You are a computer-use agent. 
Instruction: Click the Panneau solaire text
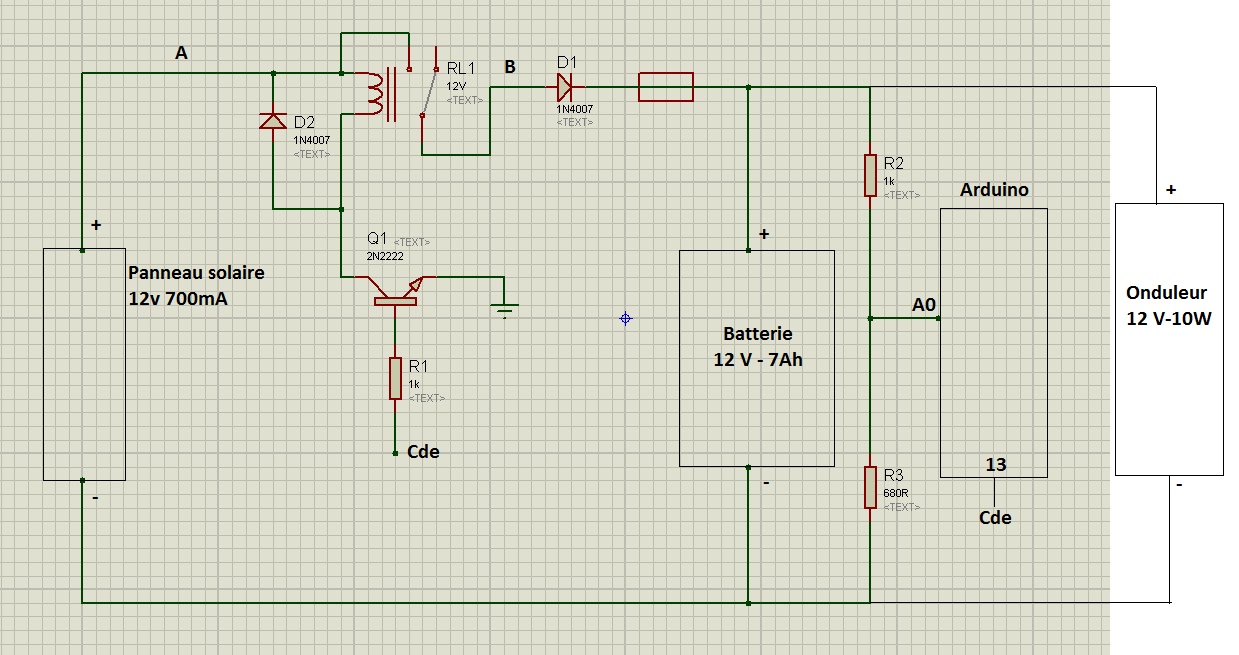click(197, 273)
